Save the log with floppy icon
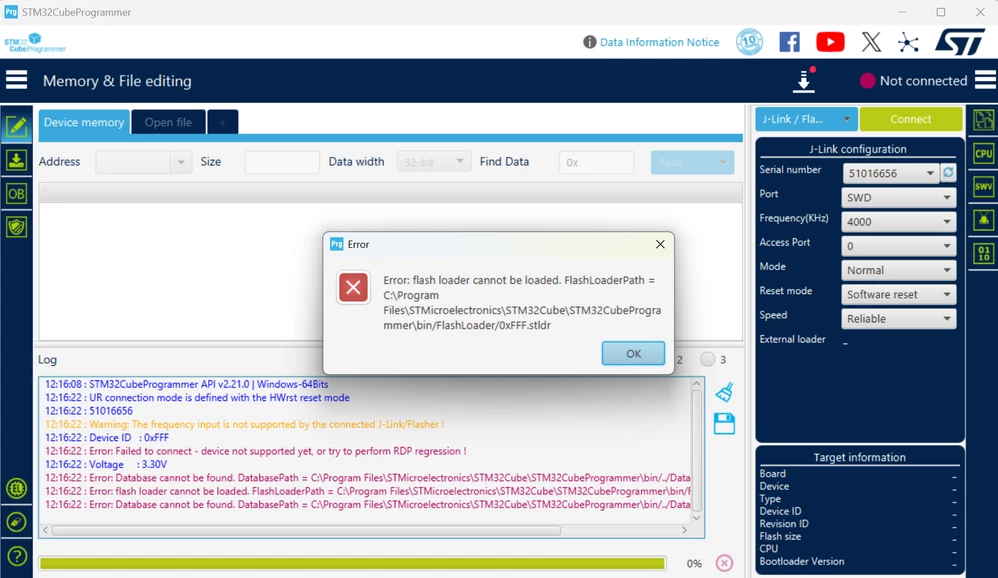This screenshot has width=998, height=578. coord(724,423)
